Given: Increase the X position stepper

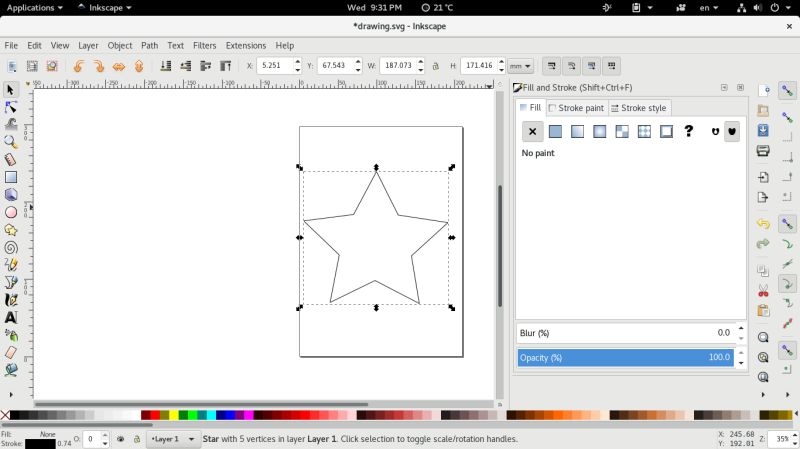Looking at the screenshot, I should point(297,62).
